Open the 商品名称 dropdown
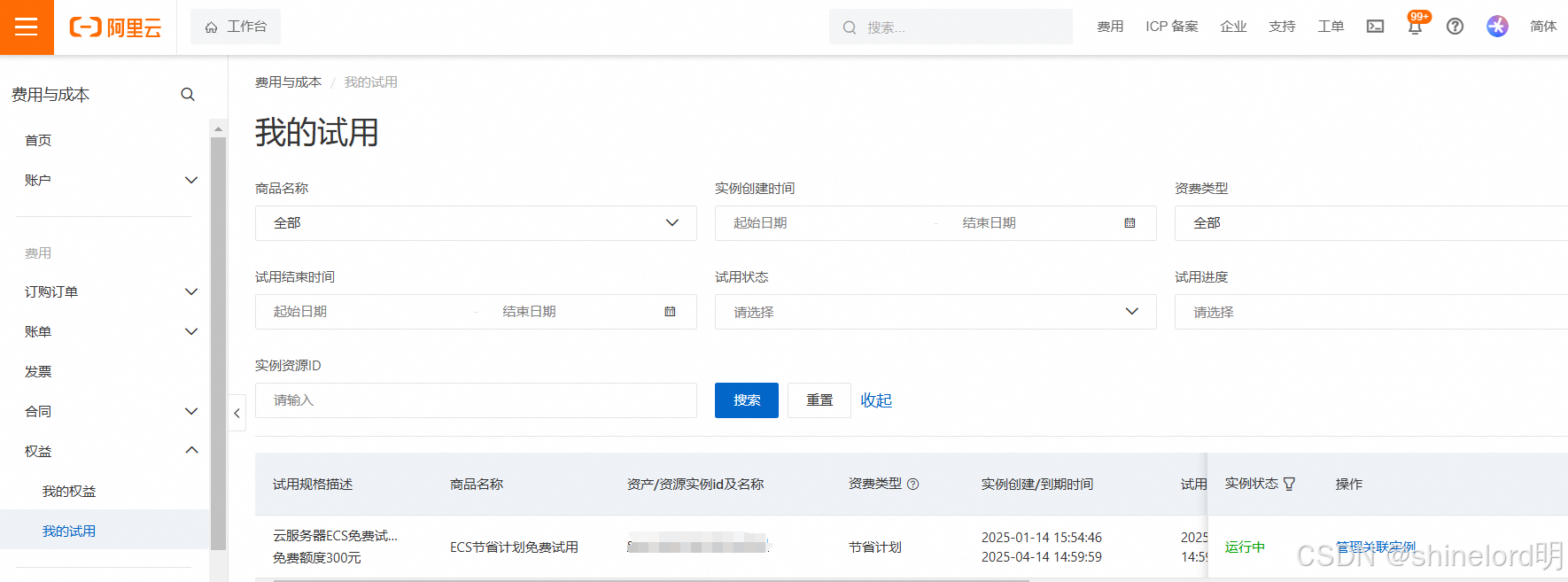1568x582 pixels. click(476, 223)
